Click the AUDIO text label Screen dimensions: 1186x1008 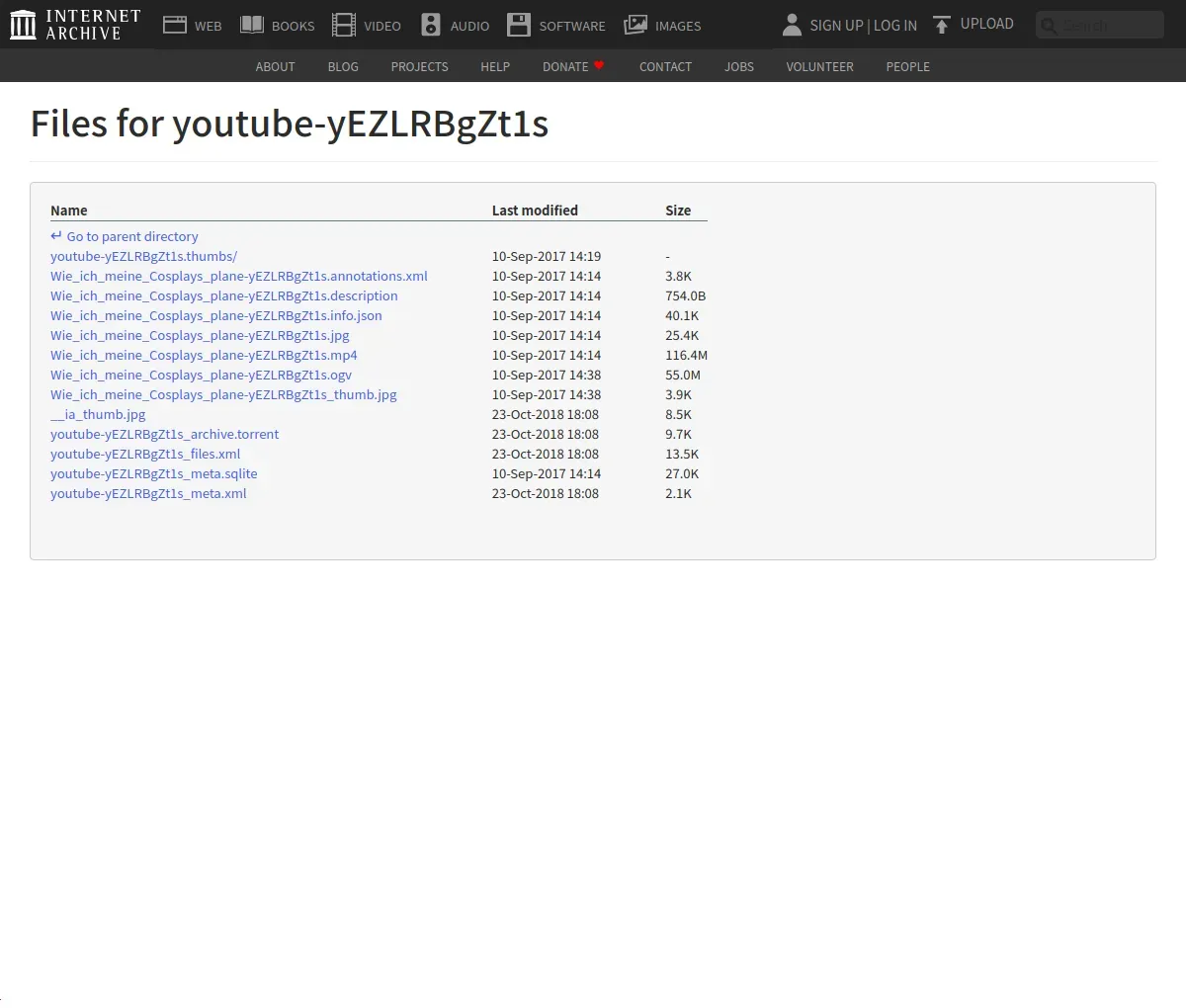[x=469, y=26]
